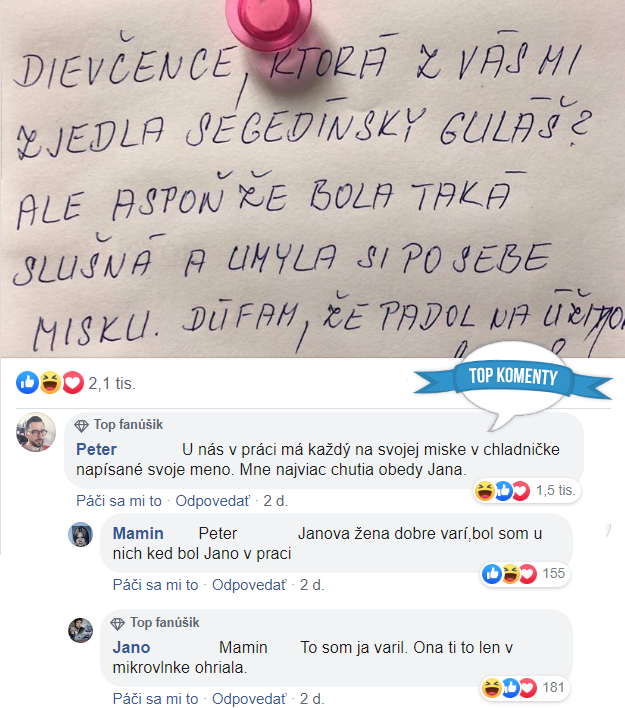This screenshot has width=625, height=708.
Task: Click Jano's profile avatar
Action: tap(80, 630)
